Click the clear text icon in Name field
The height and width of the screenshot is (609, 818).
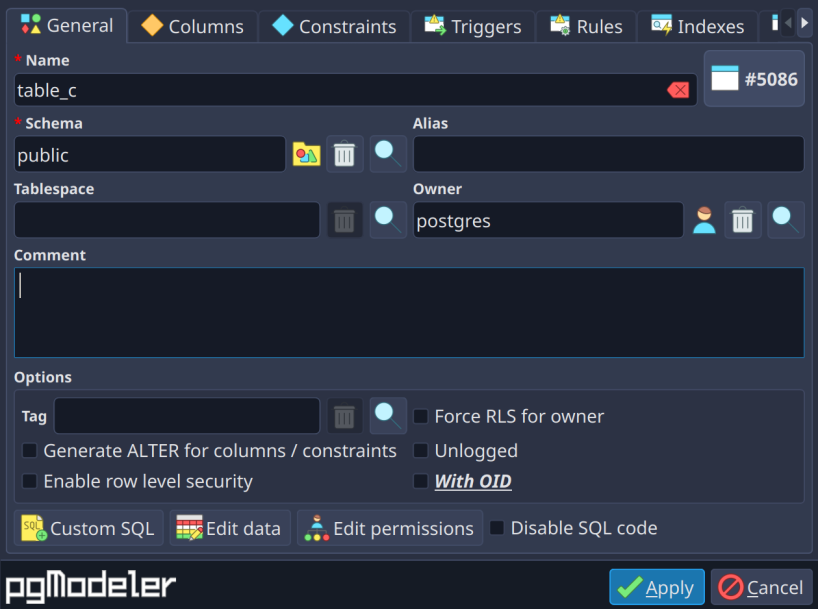[678, 90]
